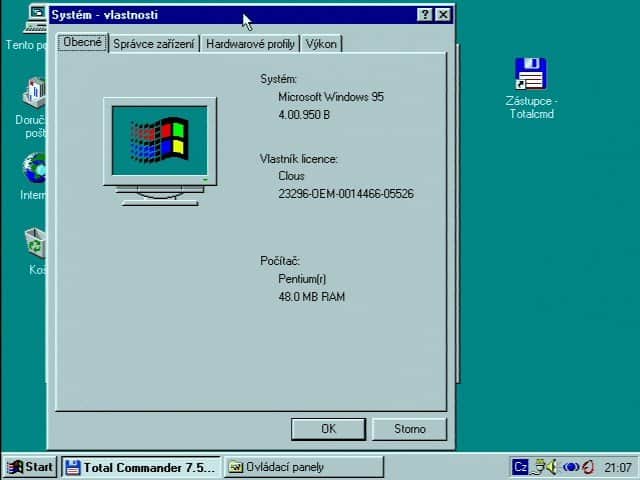The image size is (640, 480).
Task: Select the Internet globe desktop icon
Action: coord(33,176)
